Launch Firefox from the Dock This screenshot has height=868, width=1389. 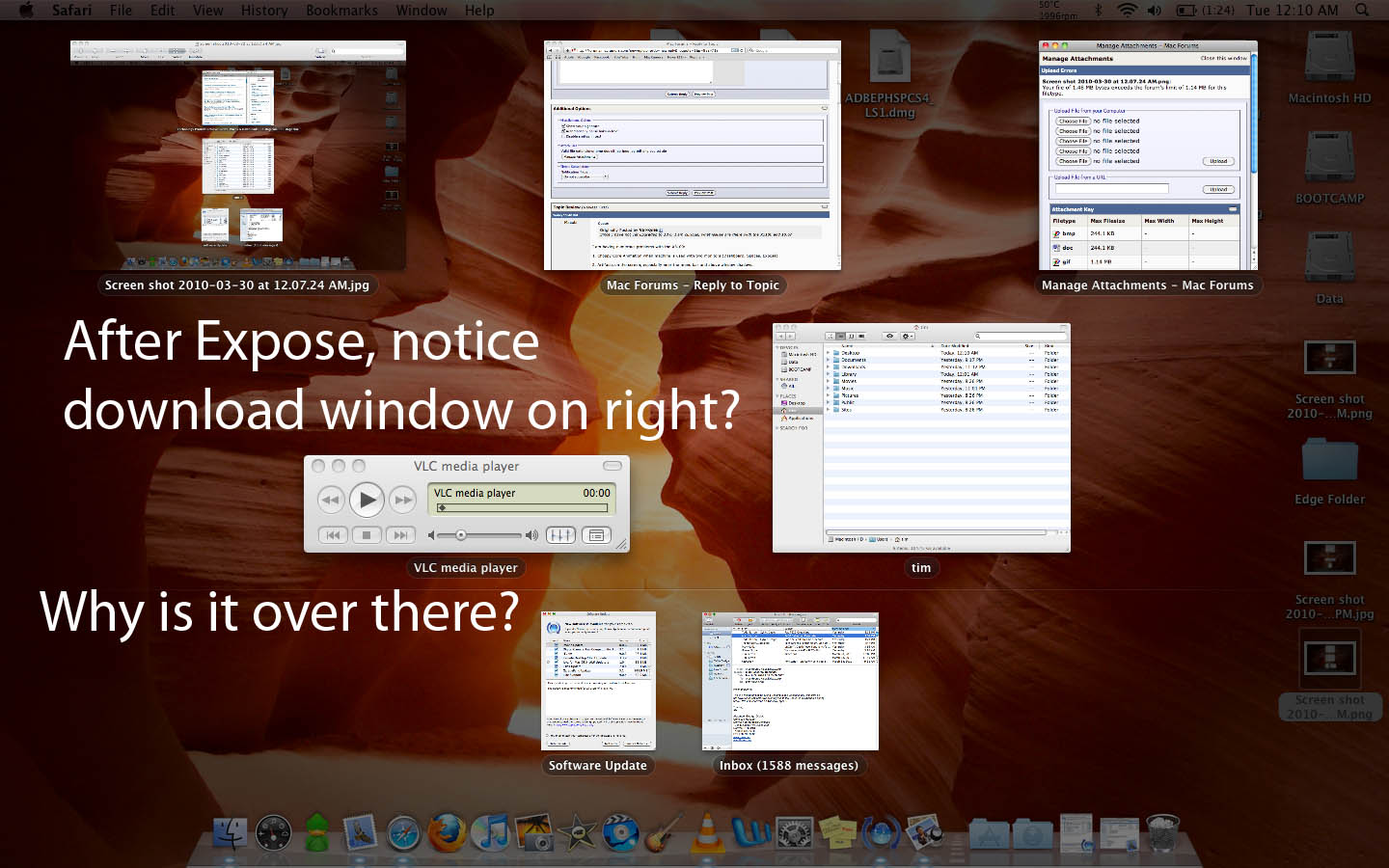[x=447, y=833]
